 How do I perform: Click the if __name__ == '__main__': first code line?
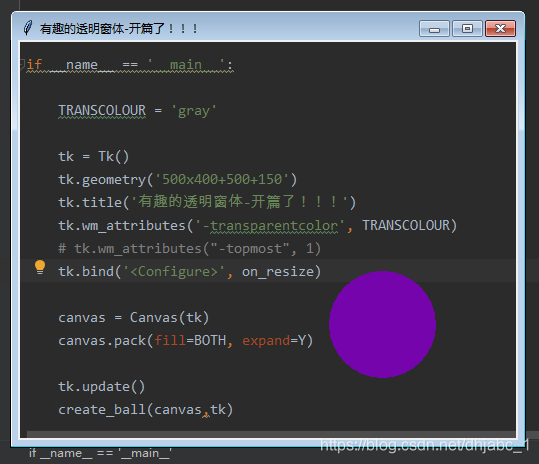[130, 65]
